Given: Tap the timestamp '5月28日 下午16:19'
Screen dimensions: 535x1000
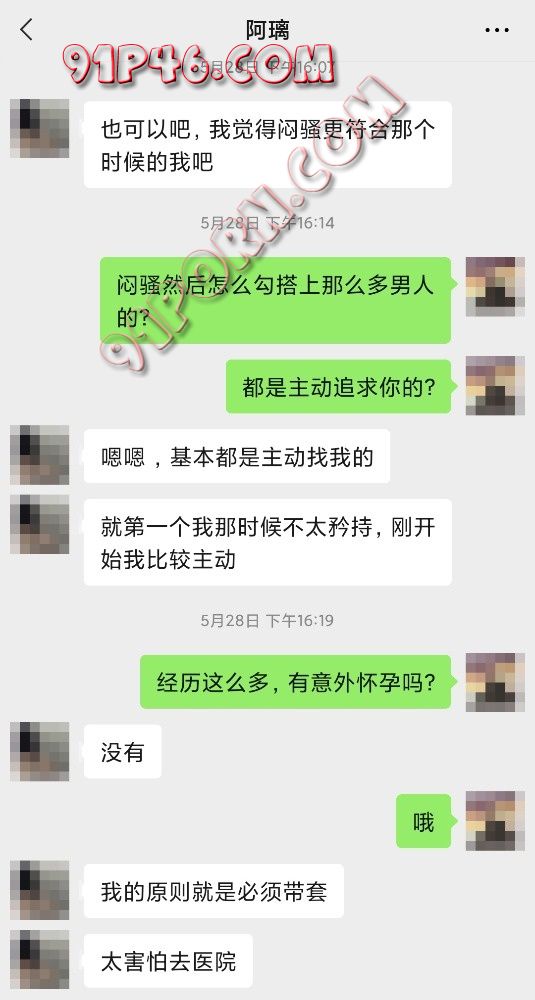Looking at the screenshot, I should (x=267, y=621).
